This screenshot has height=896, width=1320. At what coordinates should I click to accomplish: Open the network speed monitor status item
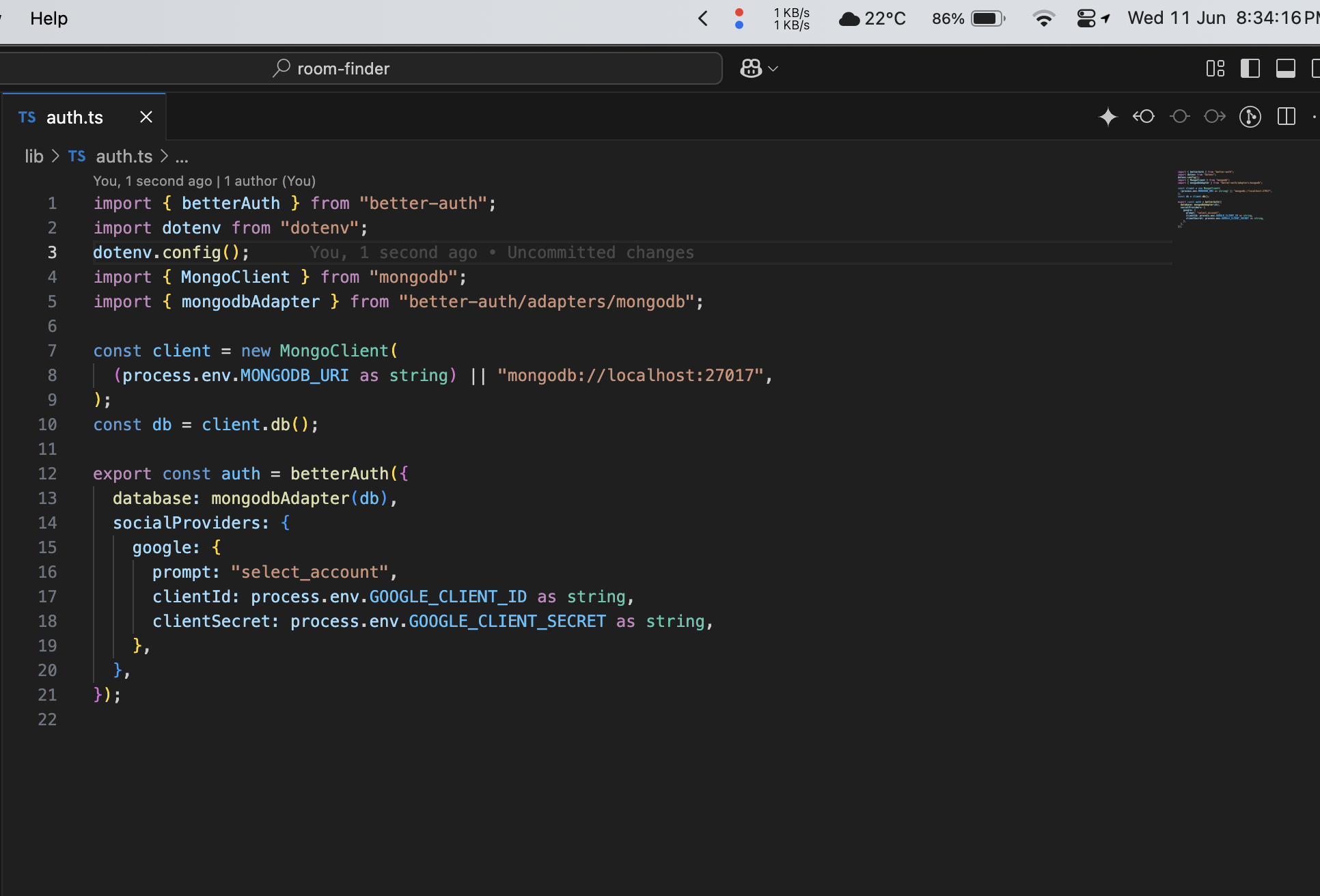coord(791,18)
